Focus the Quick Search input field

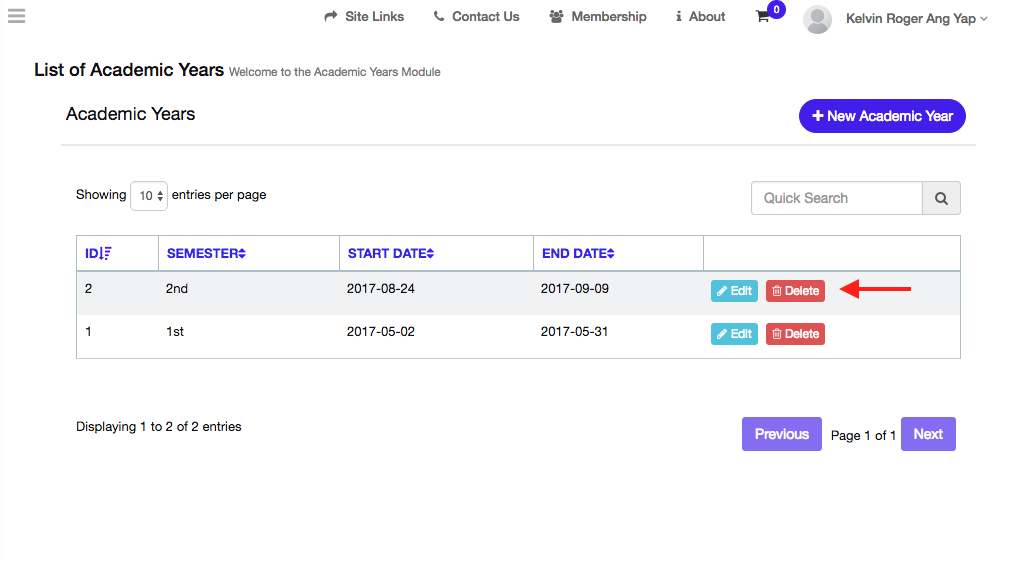[836, 198]
